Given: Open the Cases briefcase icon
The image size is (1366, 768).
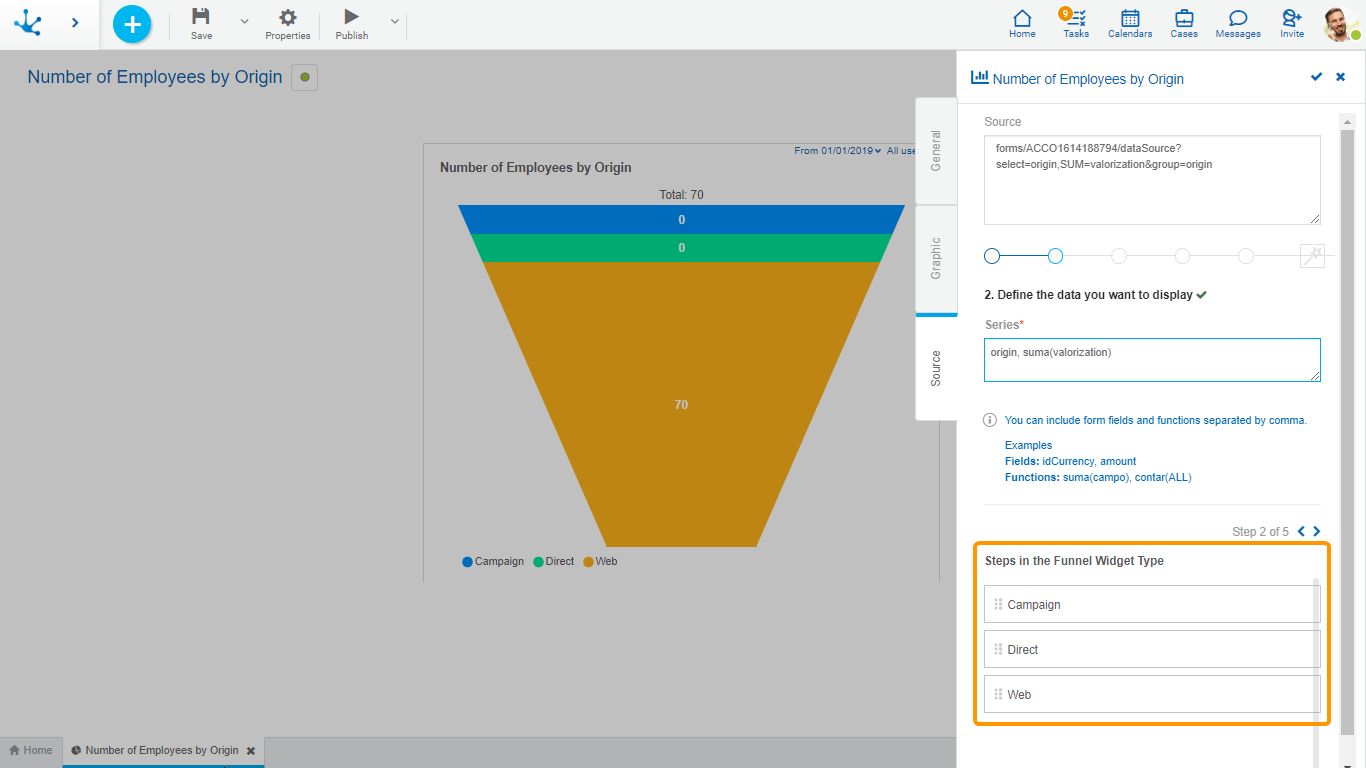Looking at the screenshot, I should [x=1184, y=19].
